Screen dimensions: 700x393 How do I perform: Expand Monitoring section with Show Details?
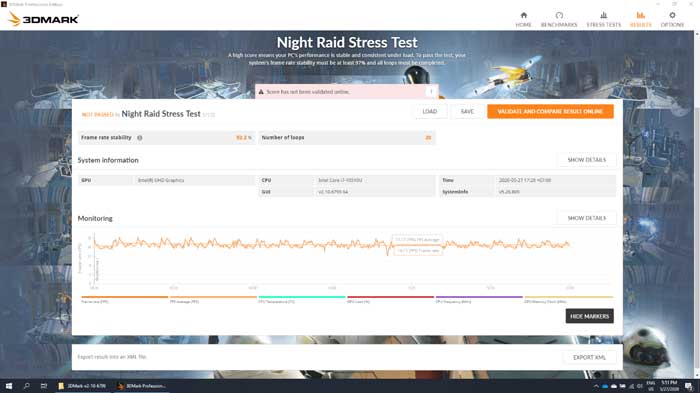587,218
